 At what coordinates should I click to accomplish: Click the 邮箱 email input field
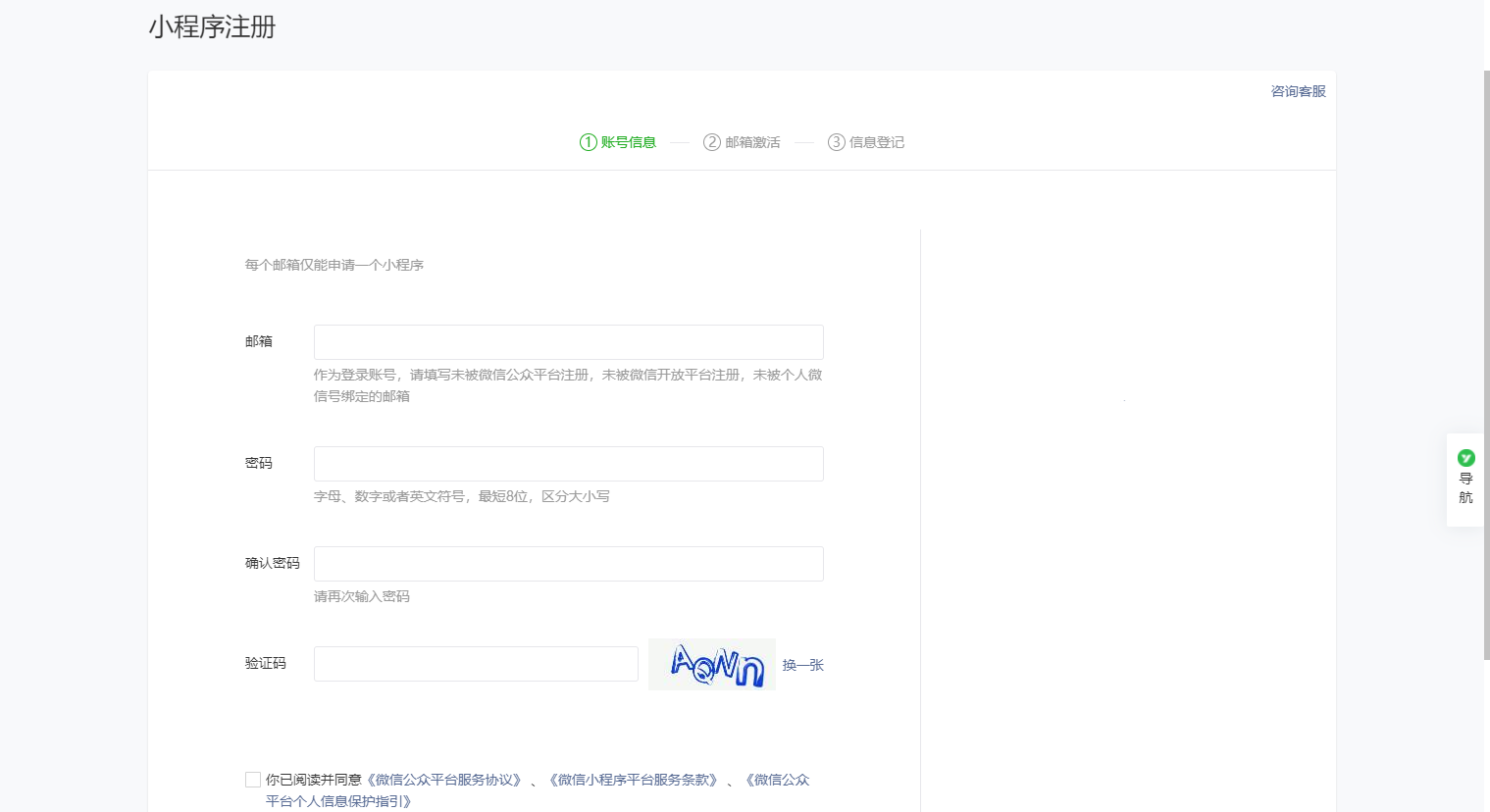pyautogui.click(x=569, y=342)
